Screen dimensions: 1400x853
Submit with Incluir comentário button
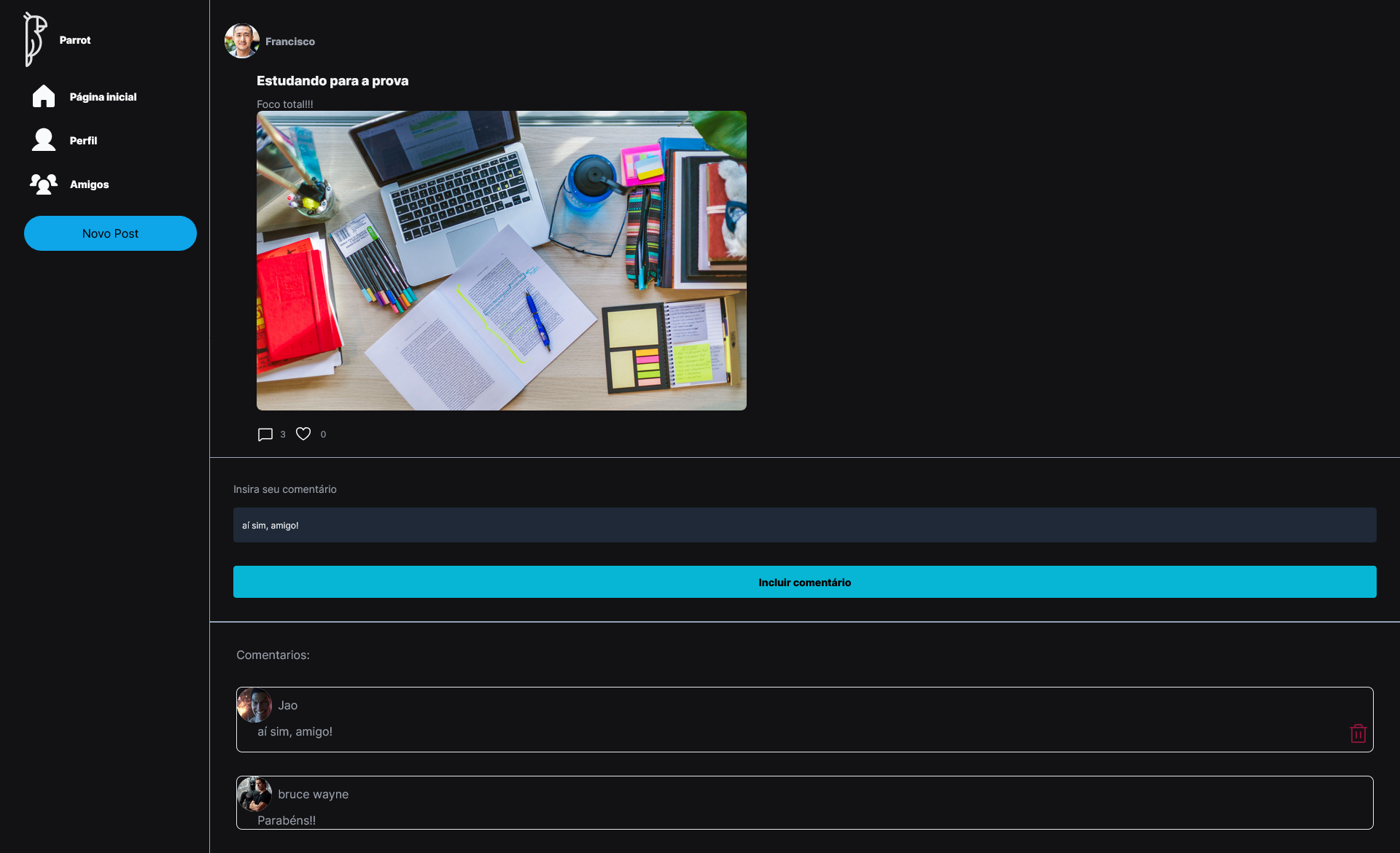pyautogui.click(x=804, y=582)
